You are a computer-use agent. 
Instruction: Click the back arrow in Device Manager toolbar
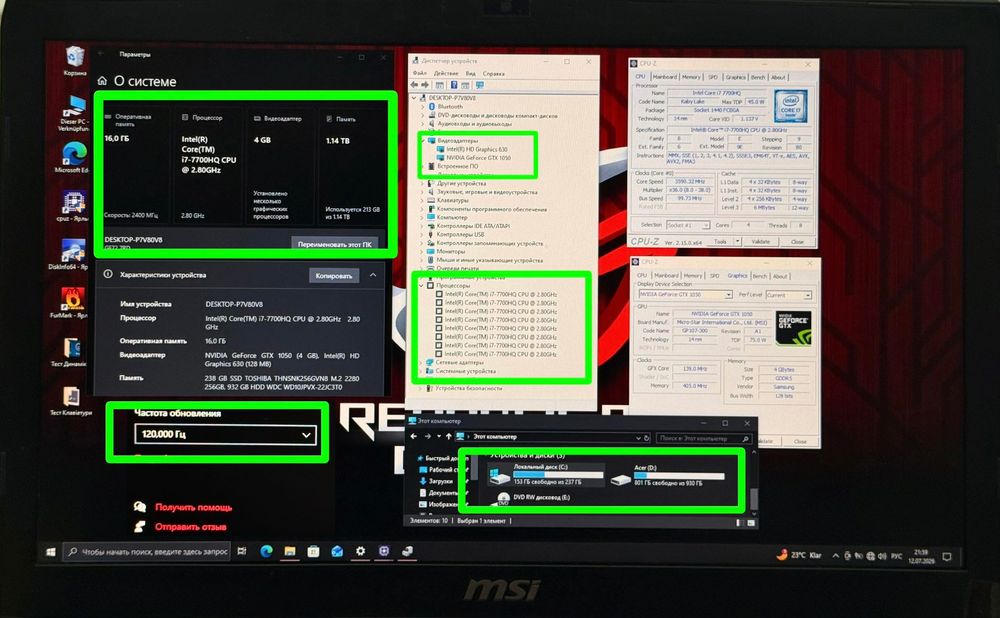coord(414,85)
